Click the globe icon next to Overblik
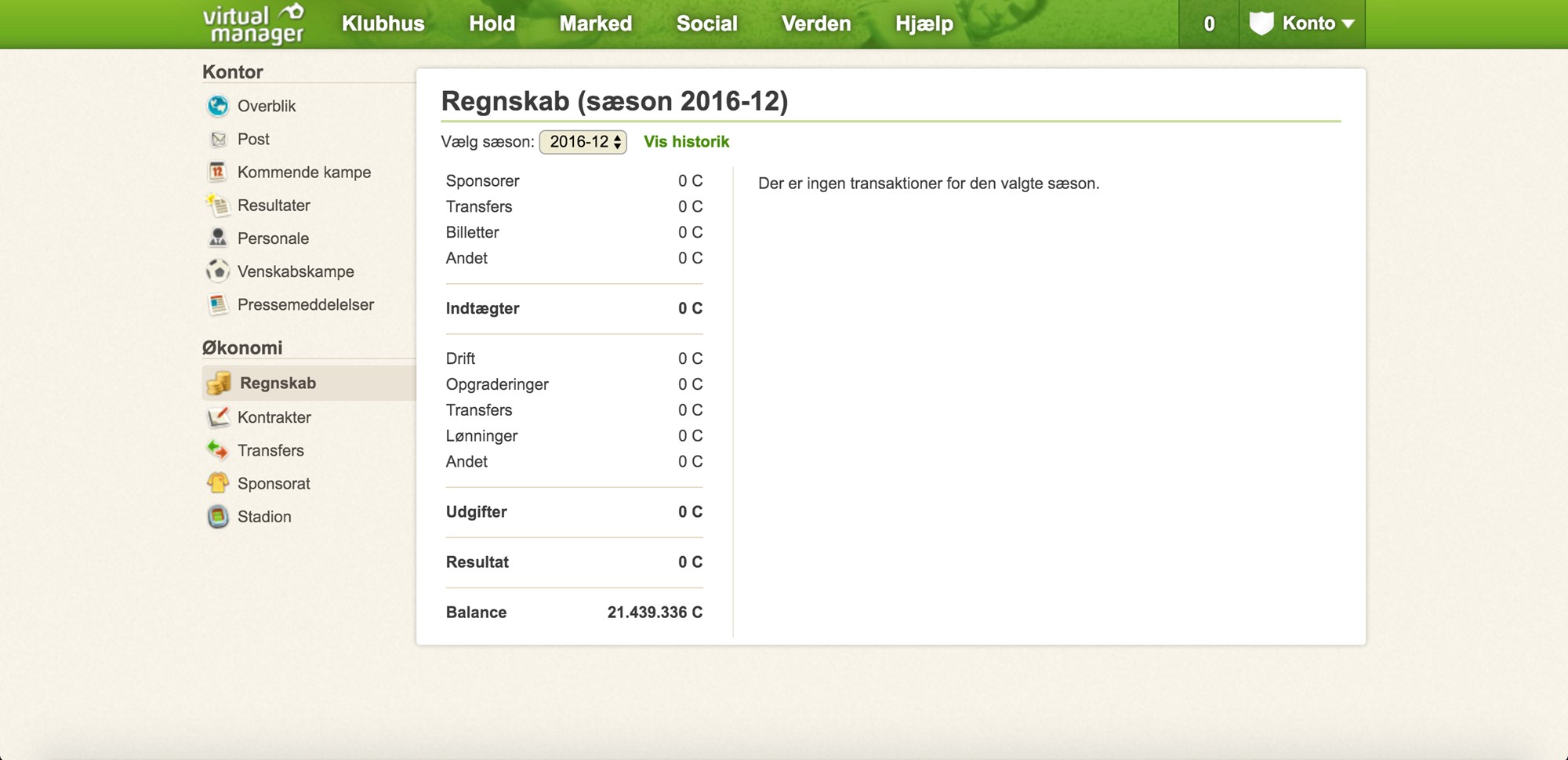 coord(218,105)
